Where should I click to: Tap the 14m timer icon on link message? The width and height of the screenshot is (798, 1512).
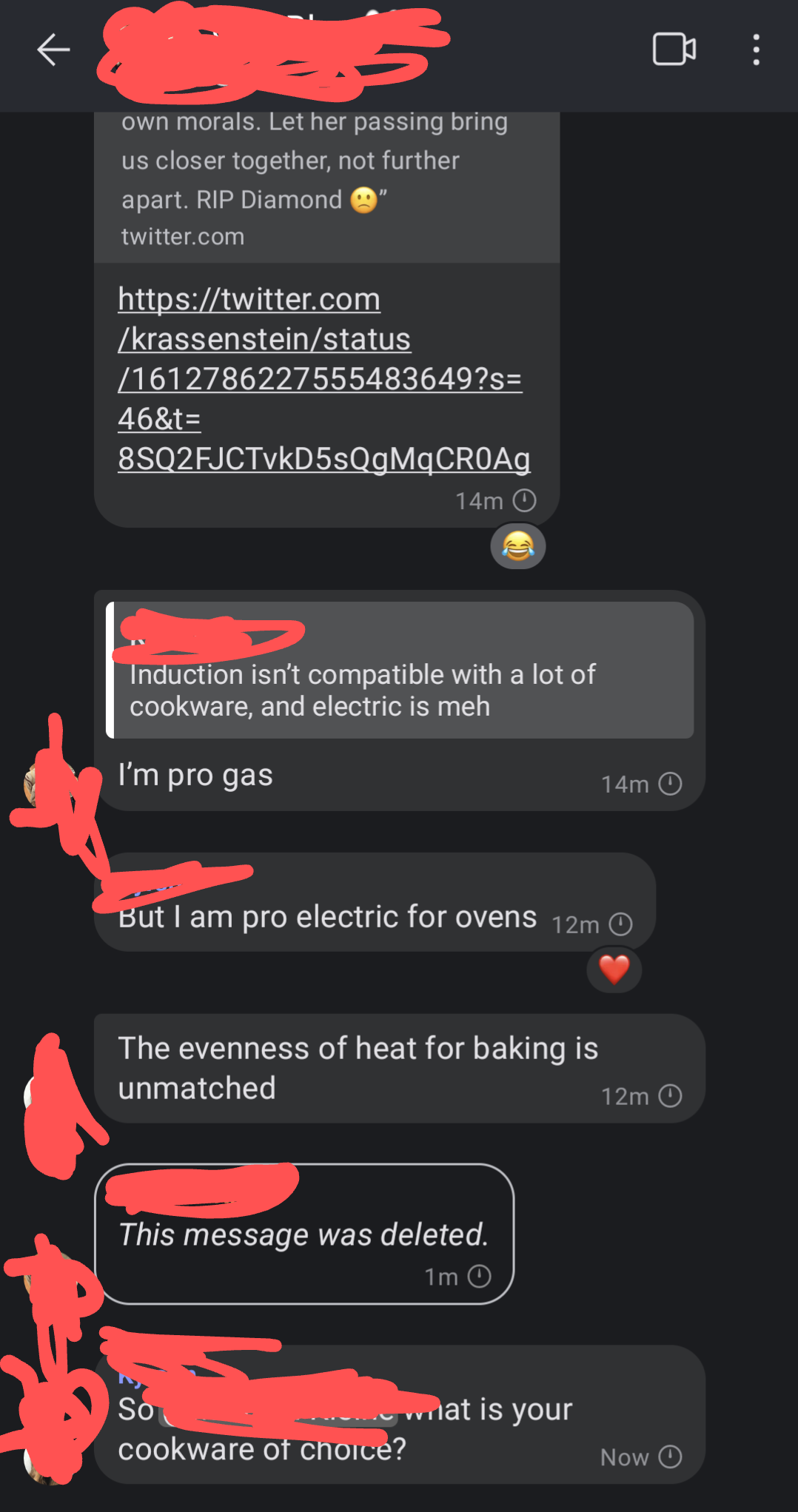(x=524, y=501)
